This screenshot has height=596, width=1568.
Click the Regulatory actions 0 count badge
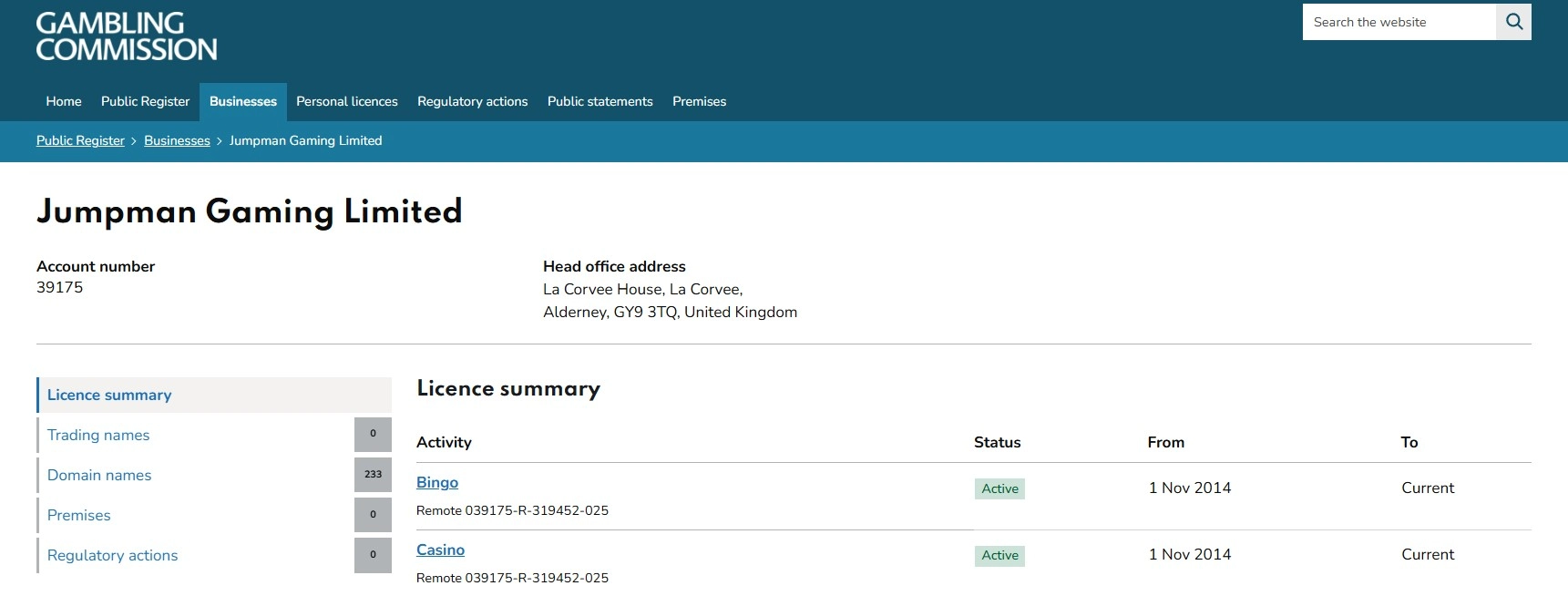(373, 555)
